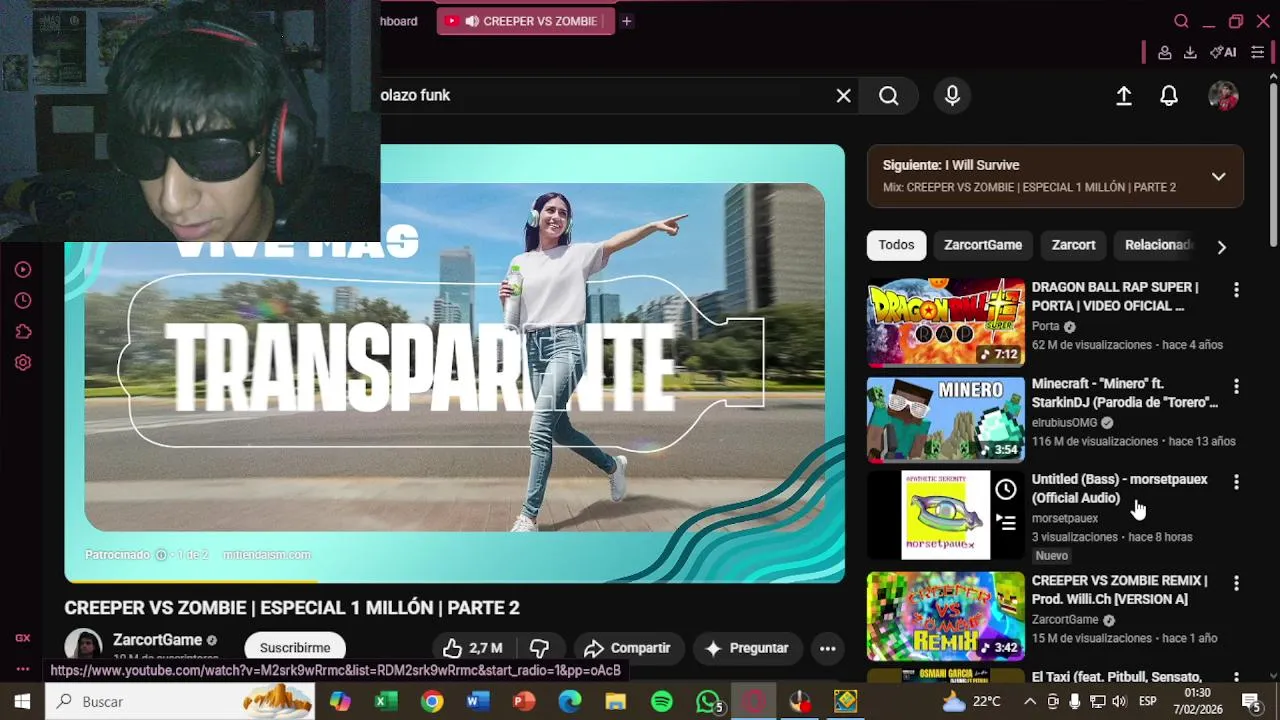
Task: Click Windows taskbar Buscar search box
Action: click(x=182, y=702)
